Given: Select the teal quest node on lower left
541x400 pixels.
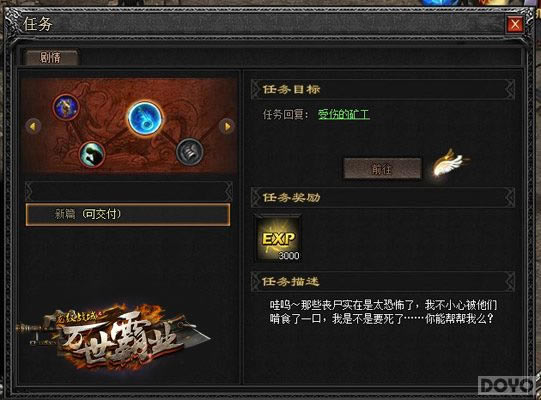Looking at the screenshot, I should [92, 155].
